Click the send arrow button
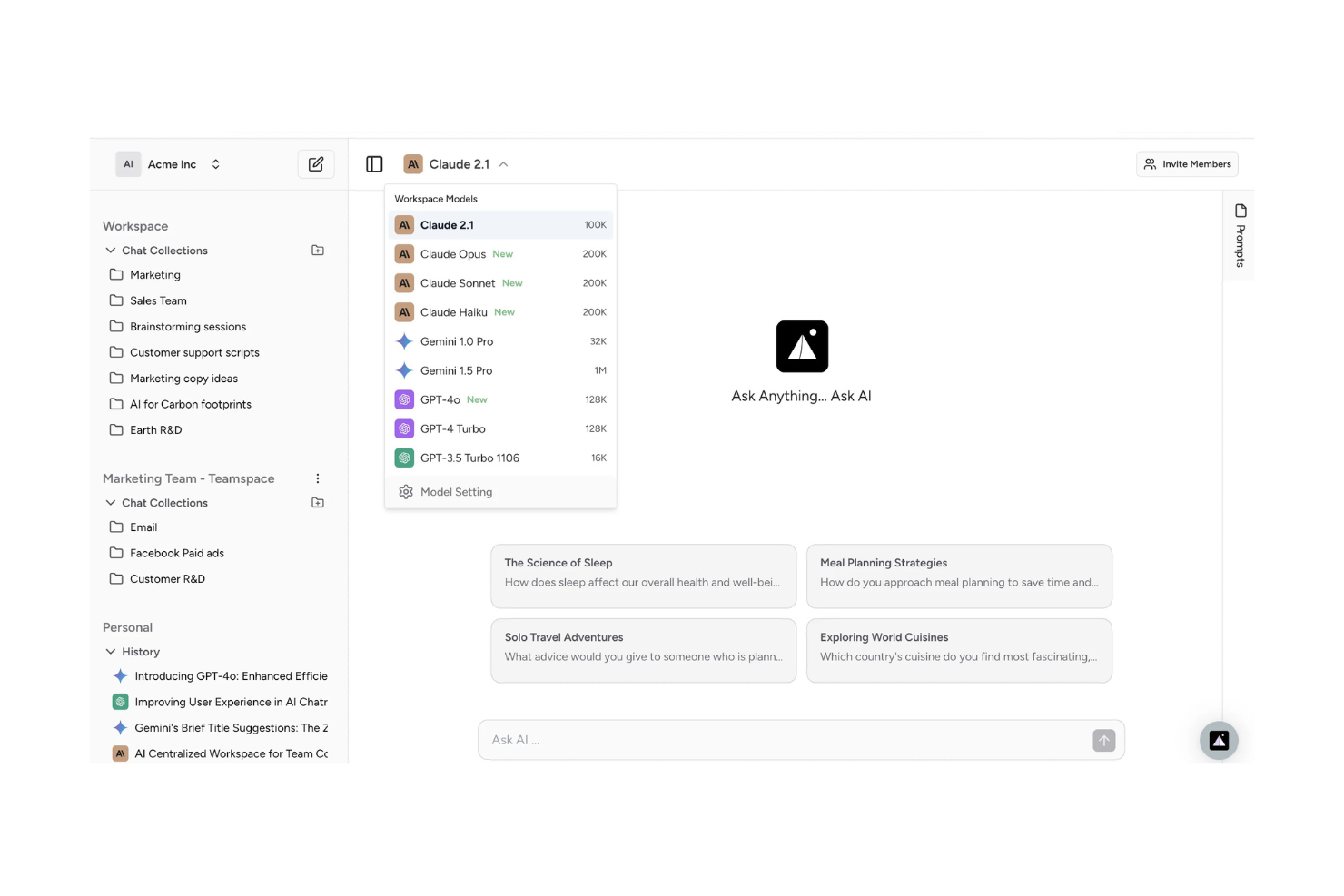 [x=1103, y=740]
